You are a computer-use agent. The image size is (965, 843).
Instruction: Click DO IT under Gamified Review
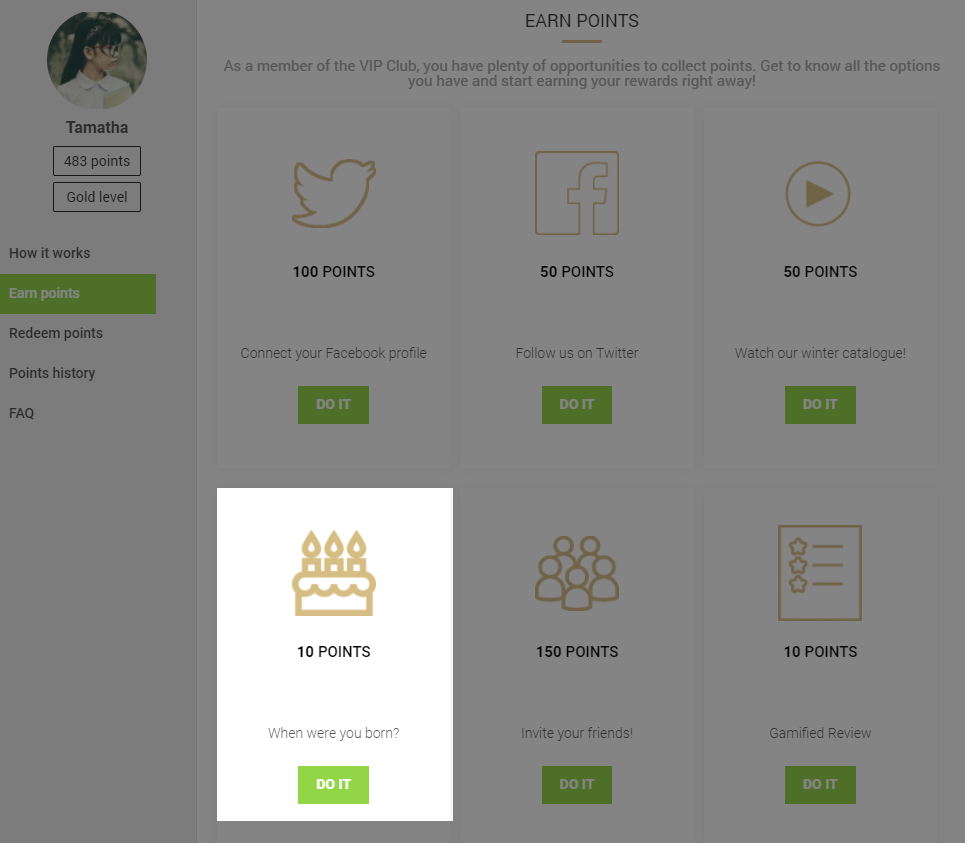click(x=820, y=785)
